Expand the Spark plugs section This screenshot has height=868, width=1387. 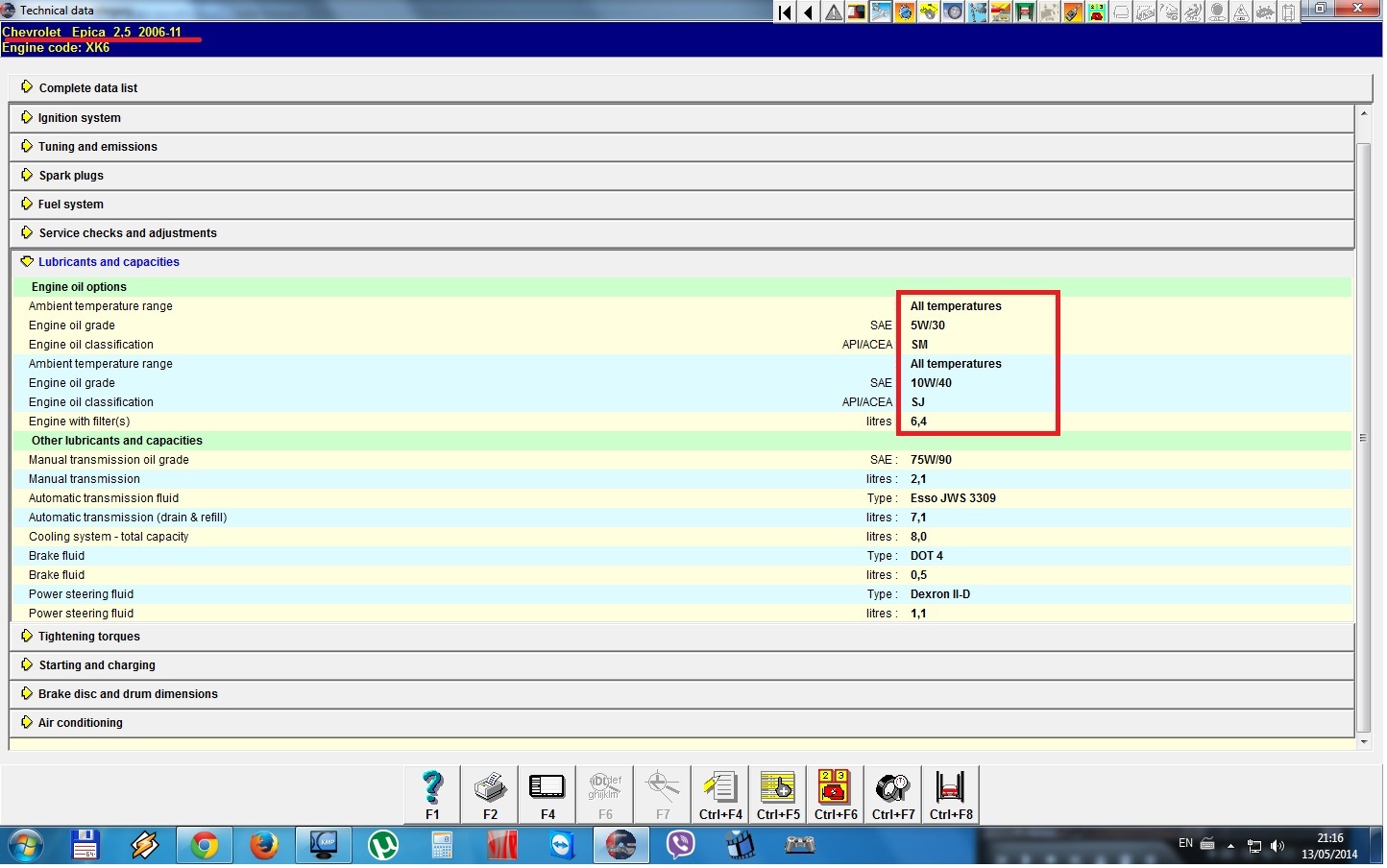[x=682, y=176]
